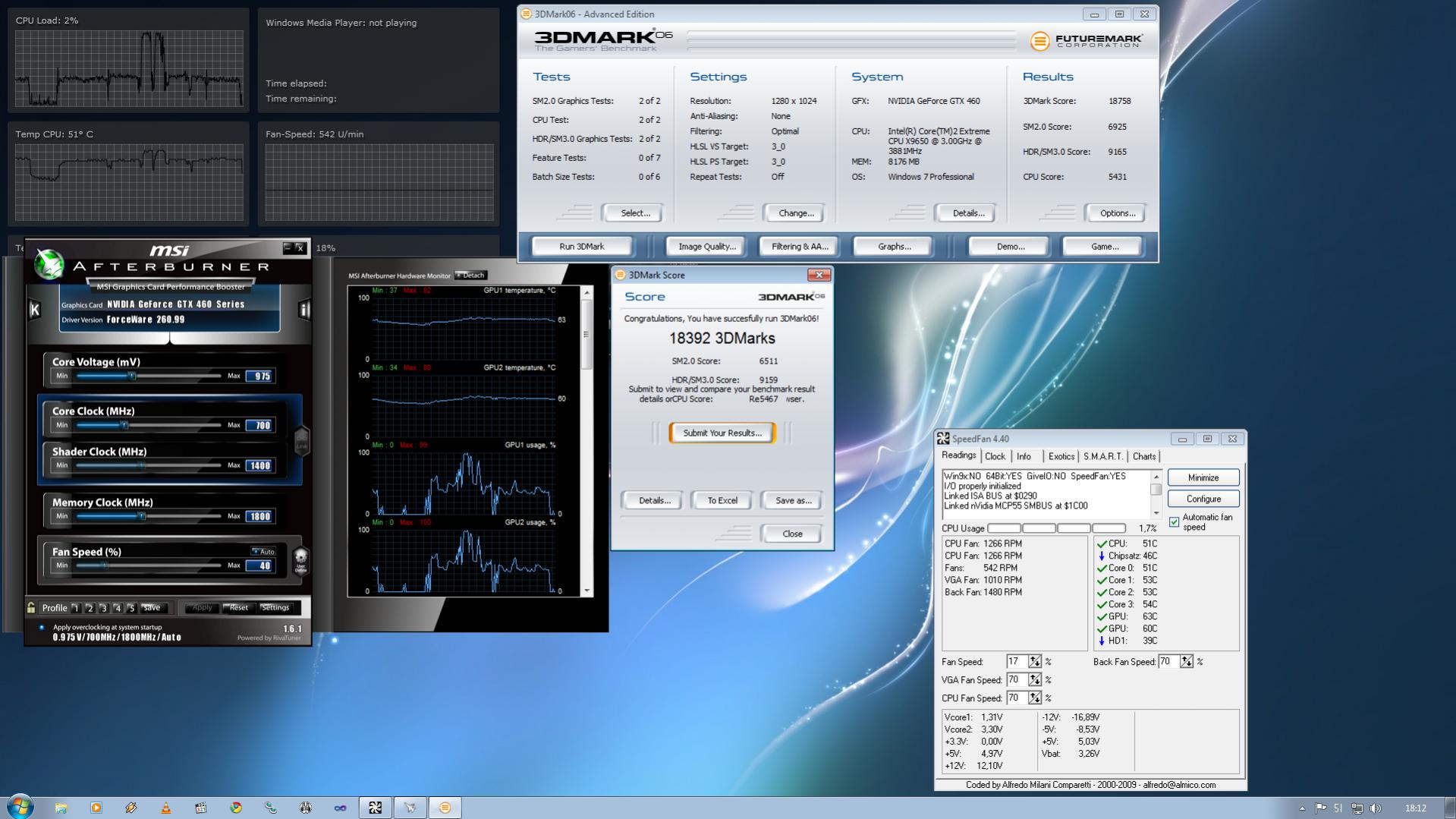Open the Afterburner info 'i' icon

click(304, 310)
